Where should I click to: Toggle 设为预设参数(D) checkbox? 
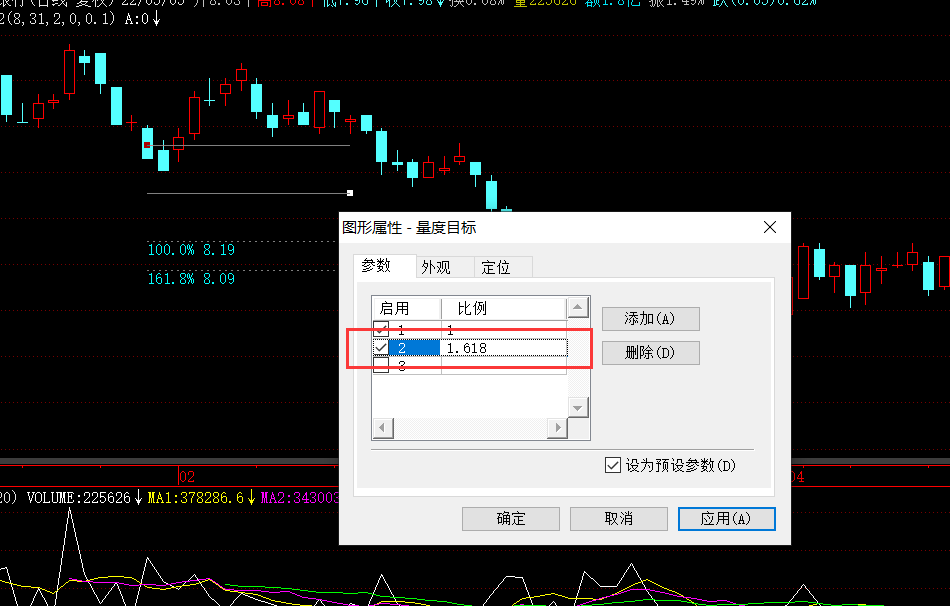(x=613, y=465)
